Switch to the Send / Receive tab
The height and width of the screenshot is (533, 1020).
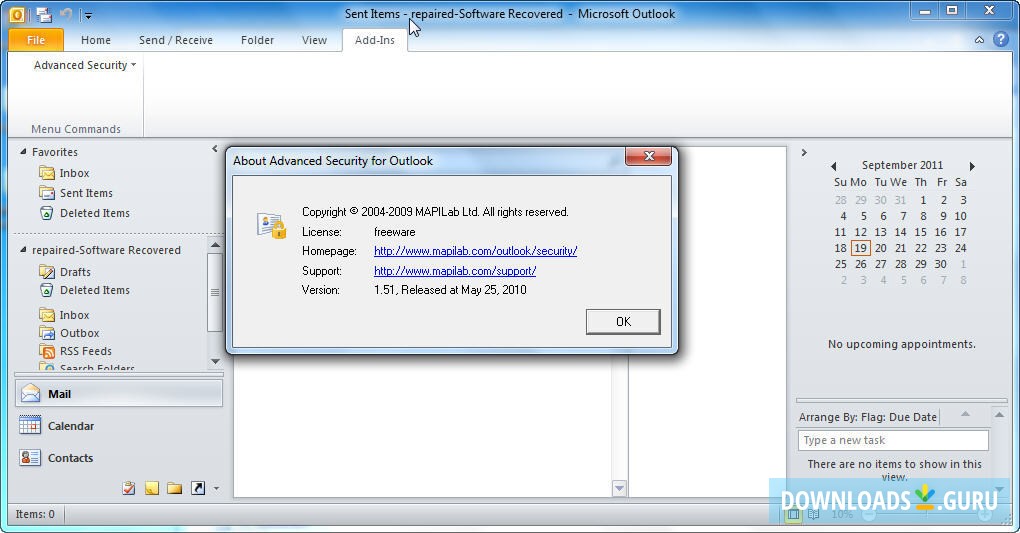pyautogui.click(x=176, y=40)
